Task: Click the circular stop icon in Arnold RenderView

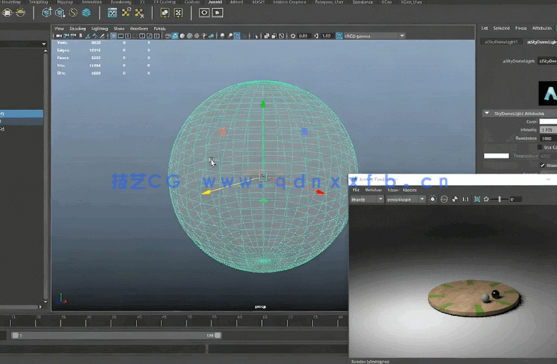Action: coord(444,199)
